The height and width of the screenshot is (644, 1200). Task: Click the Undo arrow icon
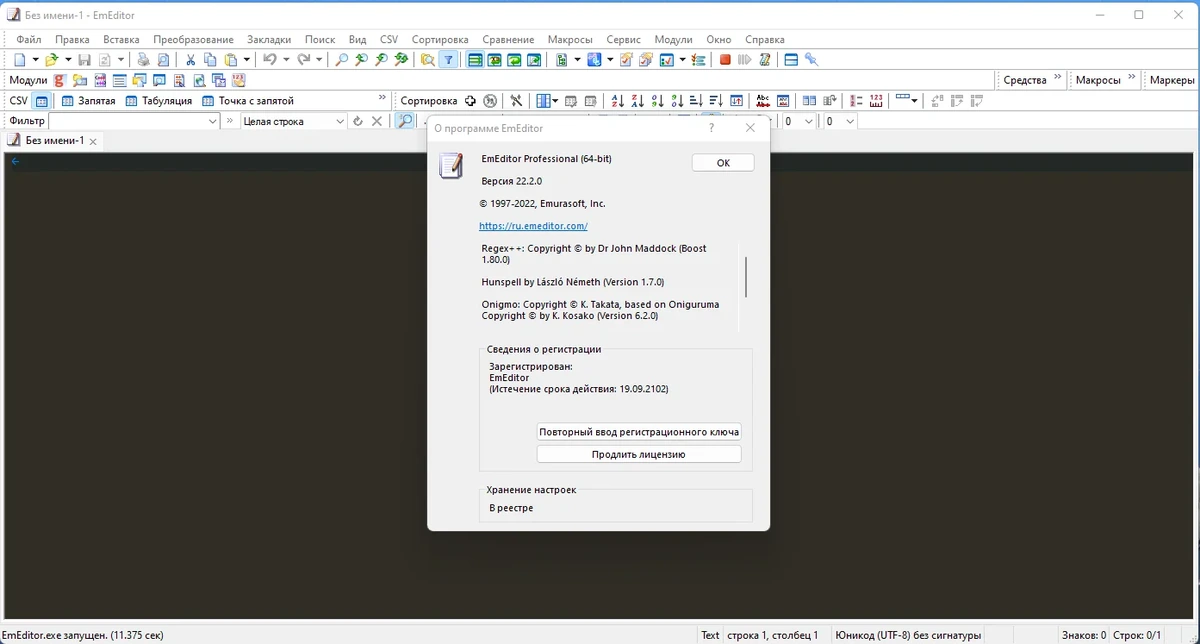pos(269,60)
